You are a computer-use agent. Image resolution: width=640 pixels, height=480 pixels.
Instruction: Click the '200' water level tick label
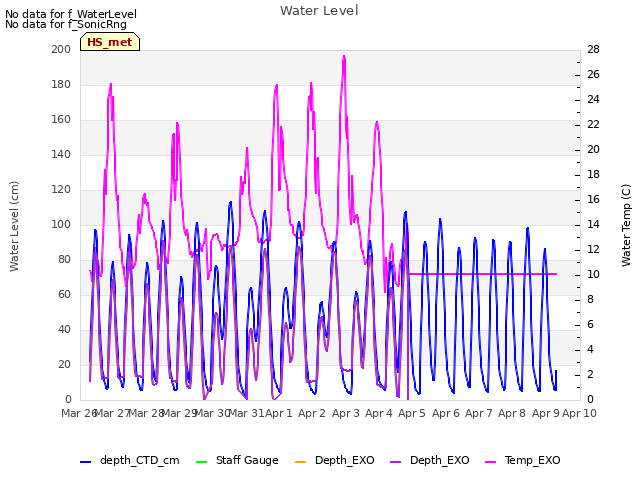pos(61,49)
